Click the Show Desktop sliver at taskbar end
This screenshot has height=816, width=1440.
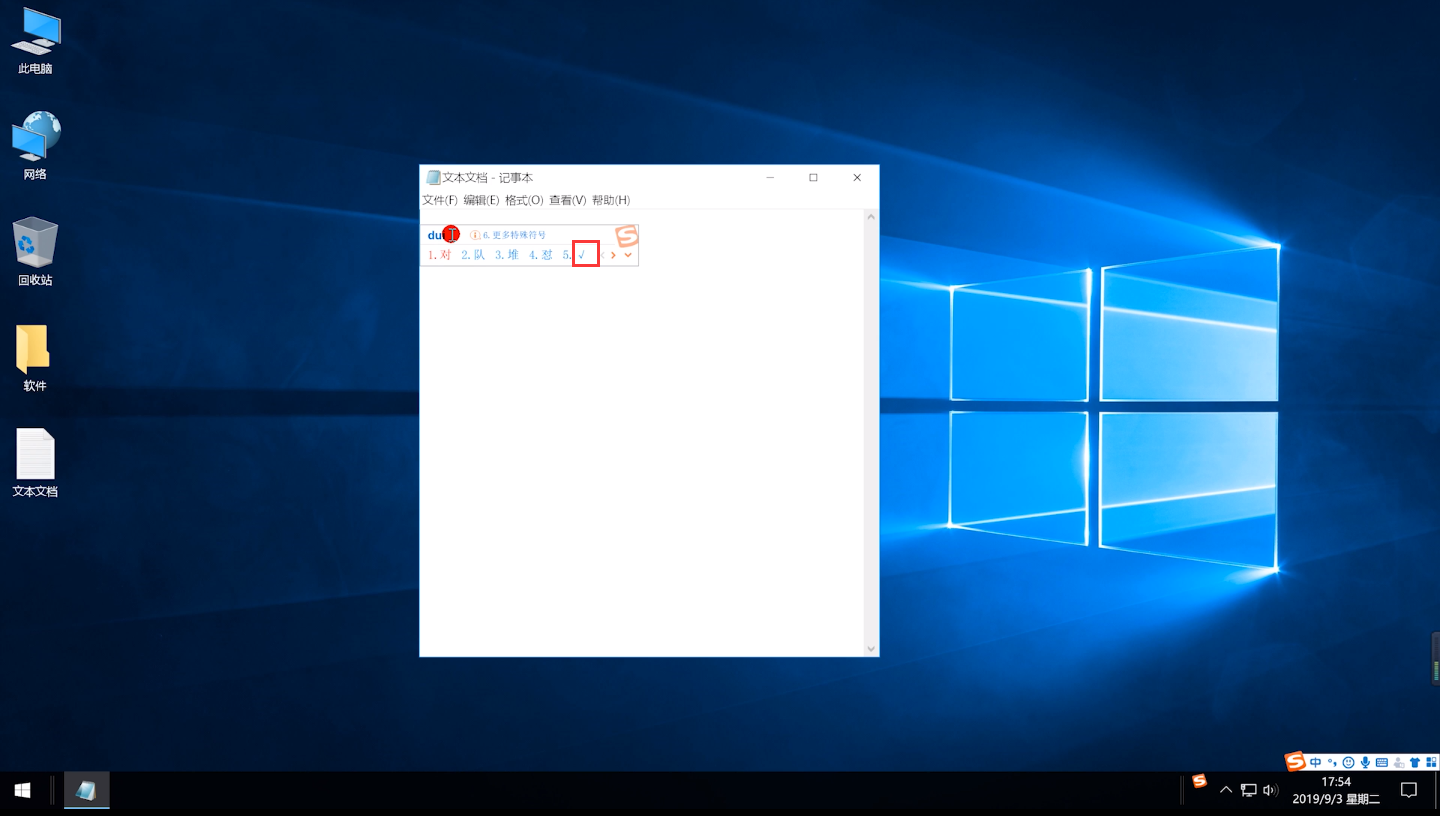click(1437, 791)
